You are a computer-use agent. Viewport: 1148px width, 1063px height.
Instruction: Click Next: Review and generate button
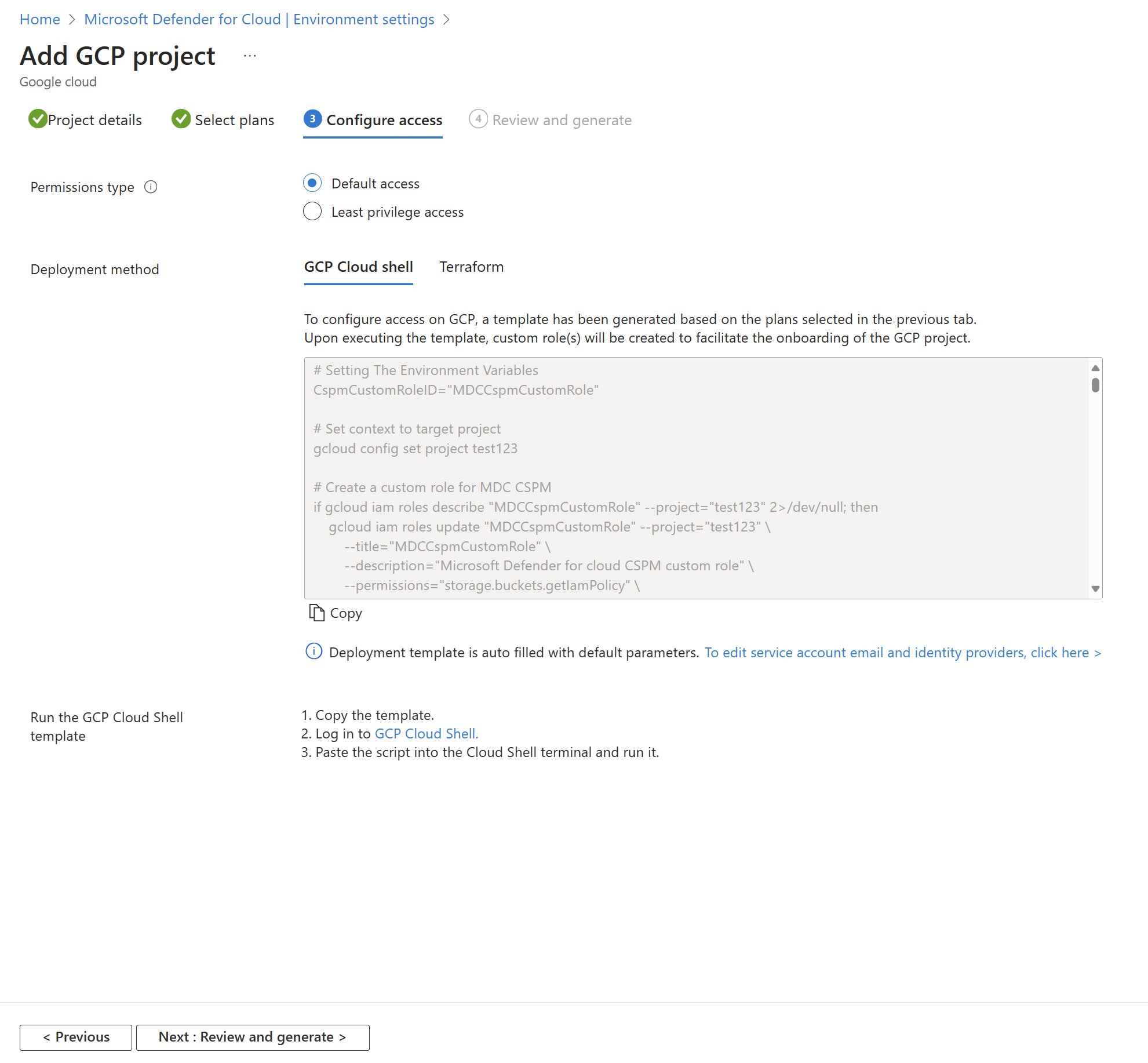coord(253,1037)
